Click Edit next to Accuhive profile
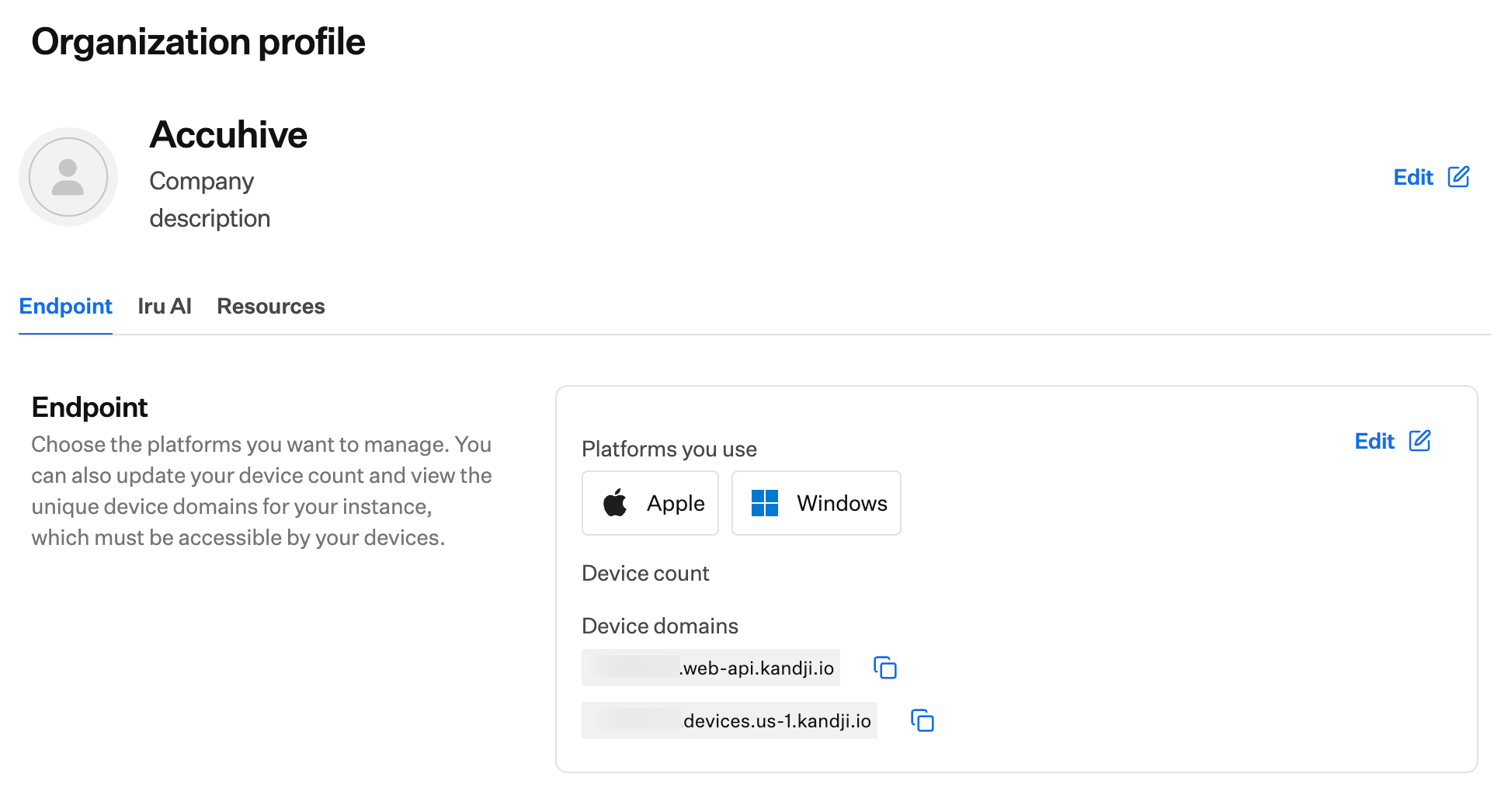Screen dimensions: 1508x812 pos(1412,177)
